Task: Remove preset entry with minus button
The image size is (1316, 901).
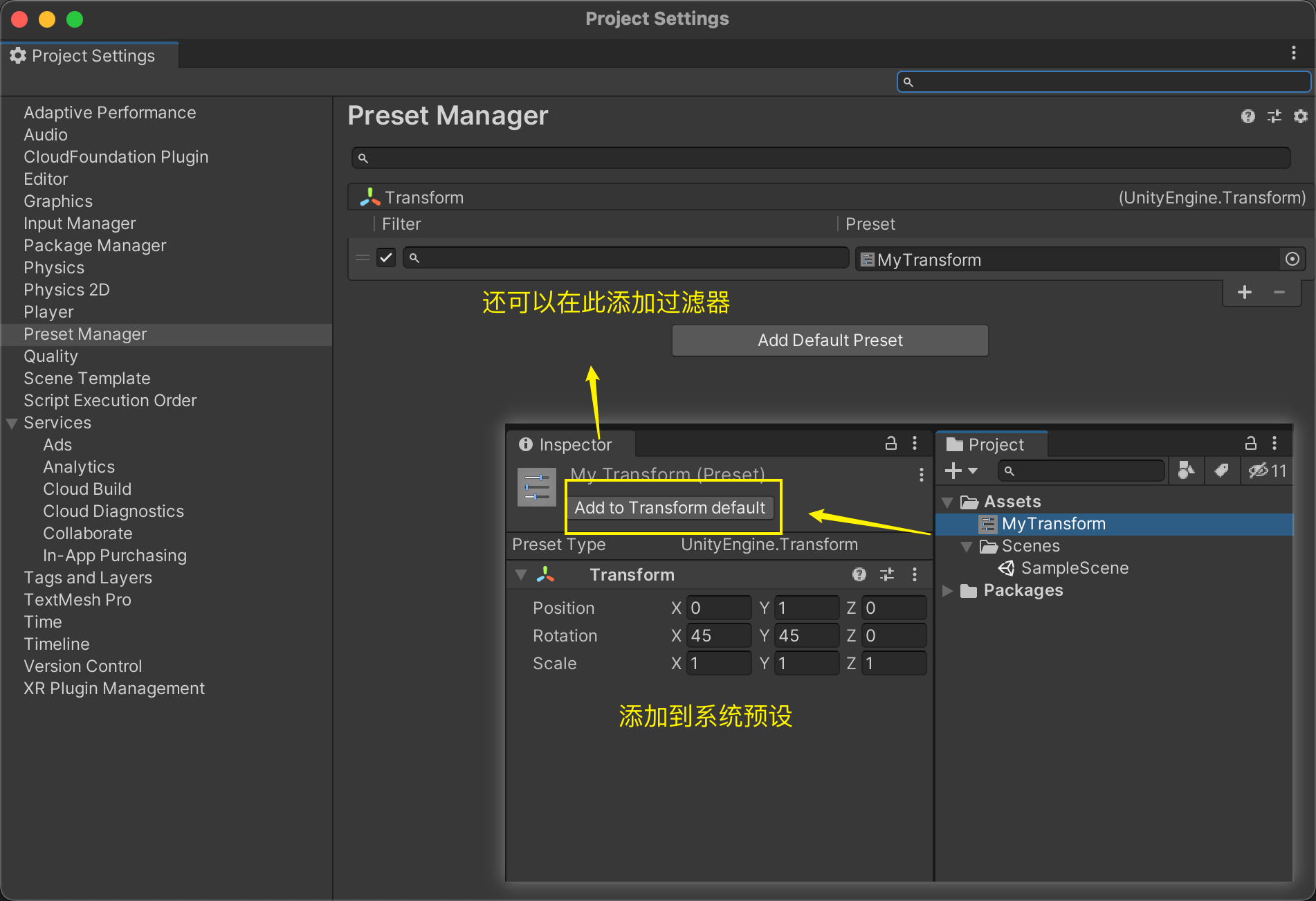Action: [x=1279, y=292]
